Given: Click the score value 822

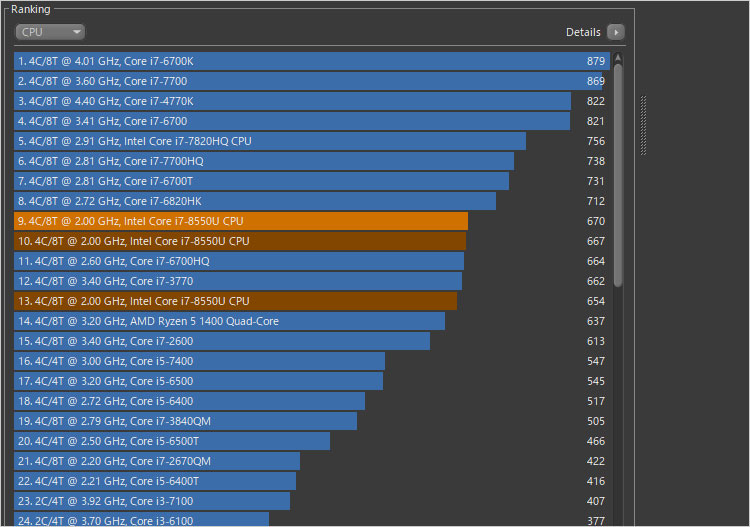Looking at the screenshot, I should (x=596, y=101).
